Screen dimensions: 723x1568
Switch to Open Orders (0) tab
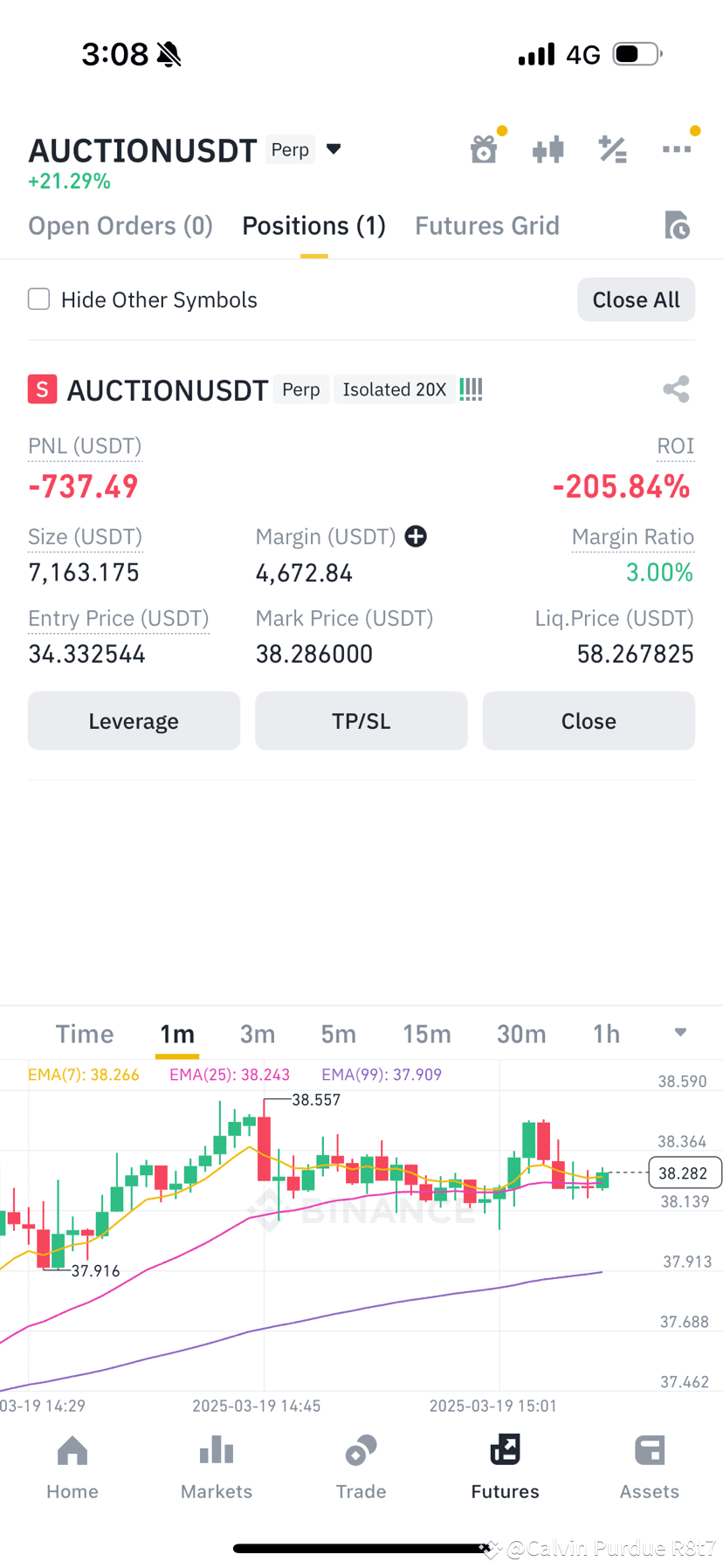click(x=120, y=226)
